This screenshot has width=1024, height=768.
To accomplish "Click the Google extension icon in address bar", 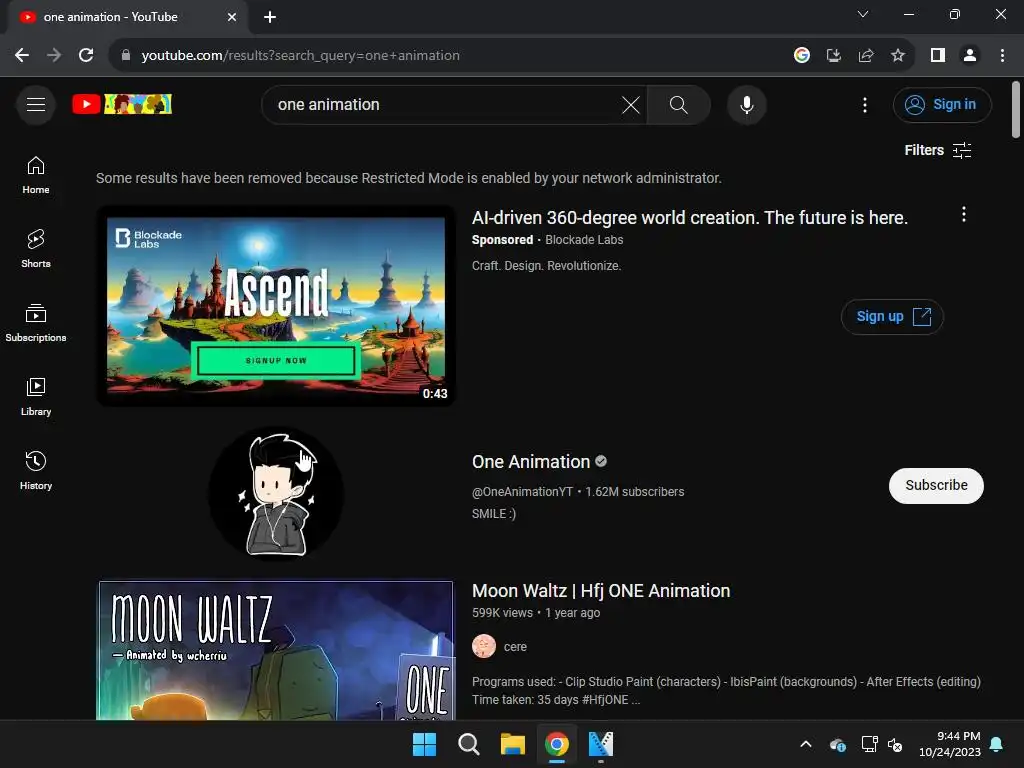I will tap(801, 56).
